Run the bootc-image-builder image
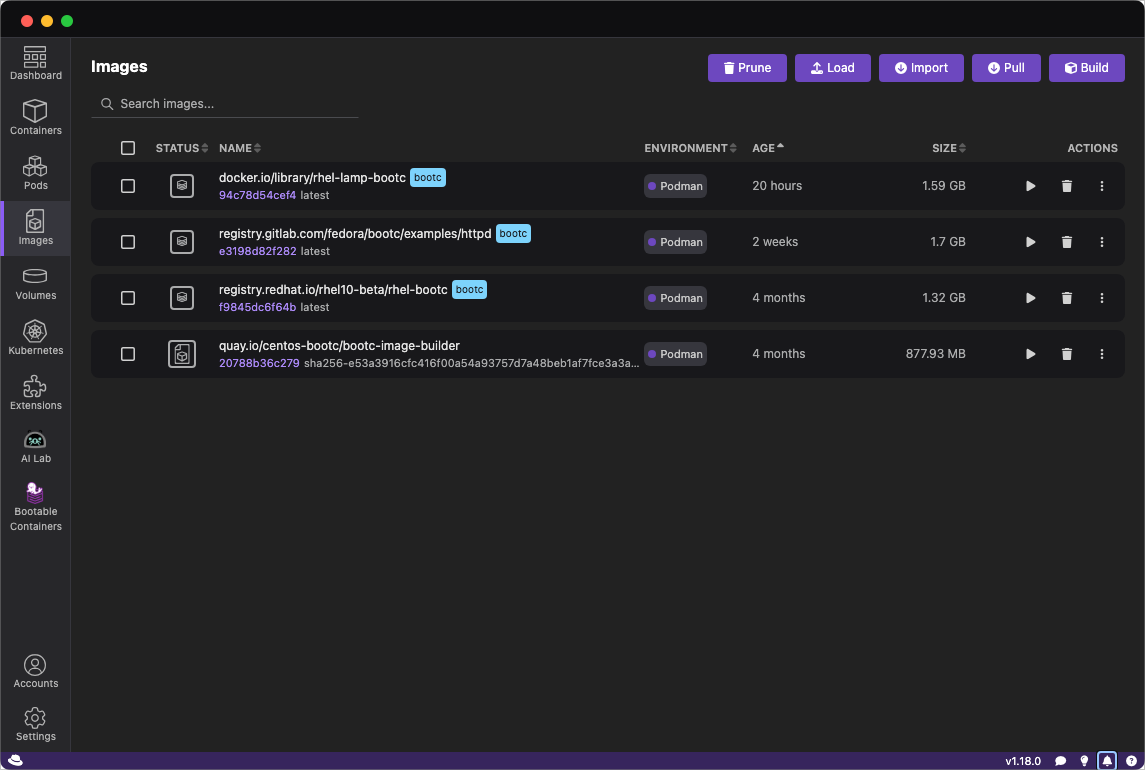The width and height of the screenshot is (1145, 770). (x=1030, y=354)
